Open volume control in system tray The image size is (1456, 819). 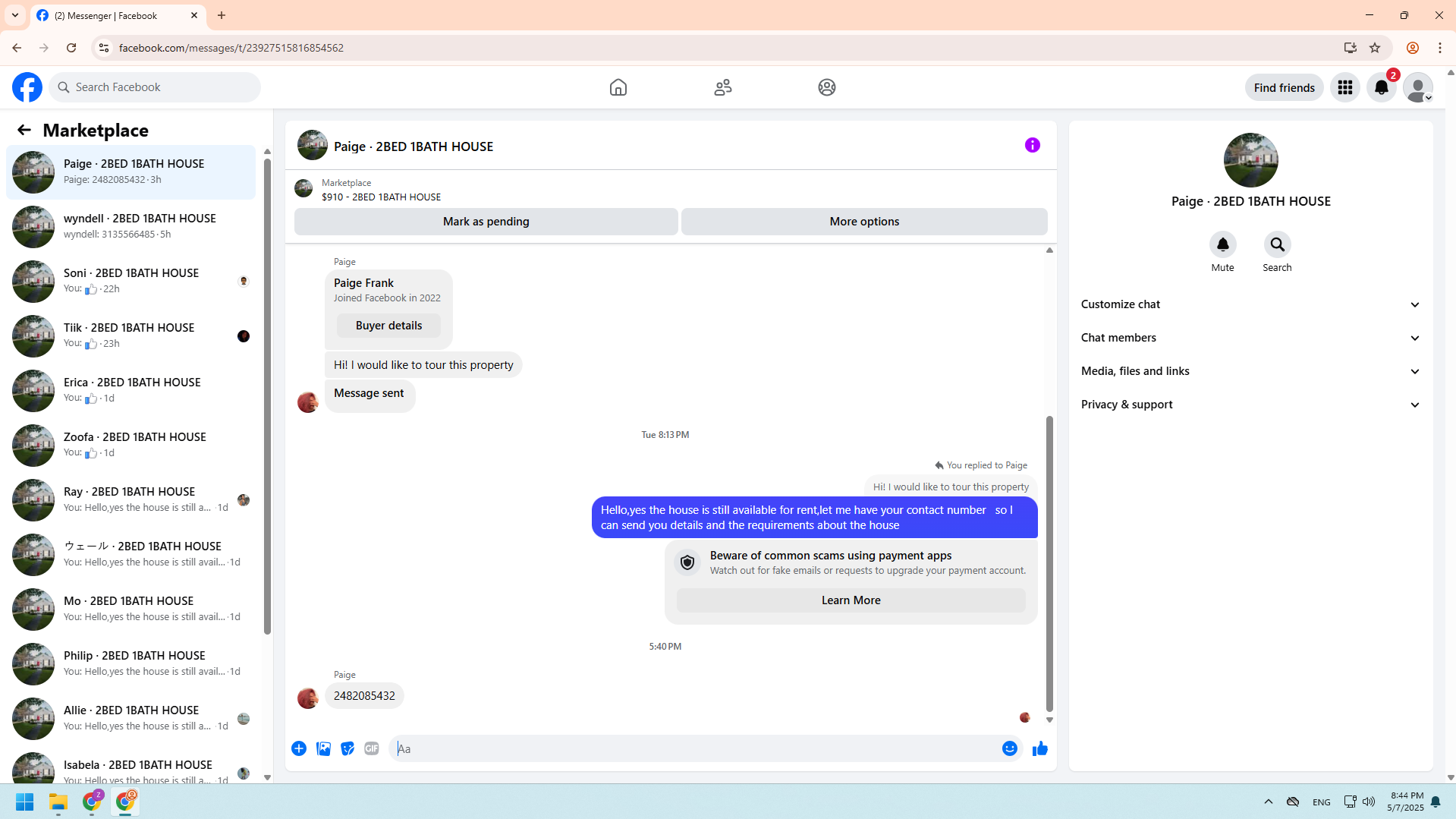tap(1369, 802)
